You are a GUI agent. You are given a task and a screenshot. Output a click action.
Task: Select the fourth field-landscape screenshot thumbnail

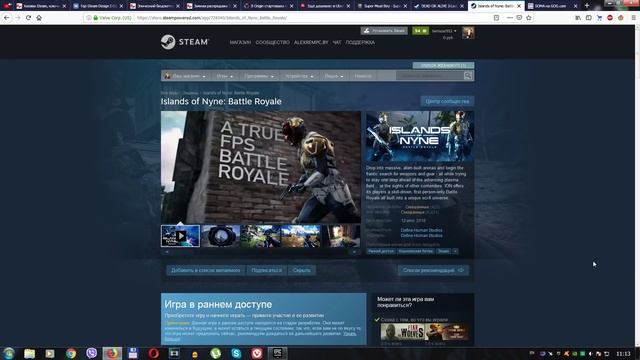click(x=300, y=236)
